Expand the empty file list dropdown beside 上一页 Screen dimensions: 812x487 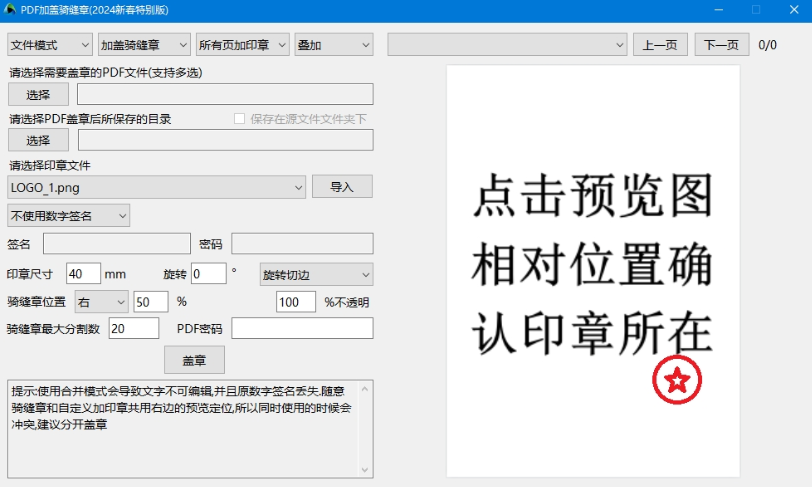pyautogui.click(x=507, y=45)
